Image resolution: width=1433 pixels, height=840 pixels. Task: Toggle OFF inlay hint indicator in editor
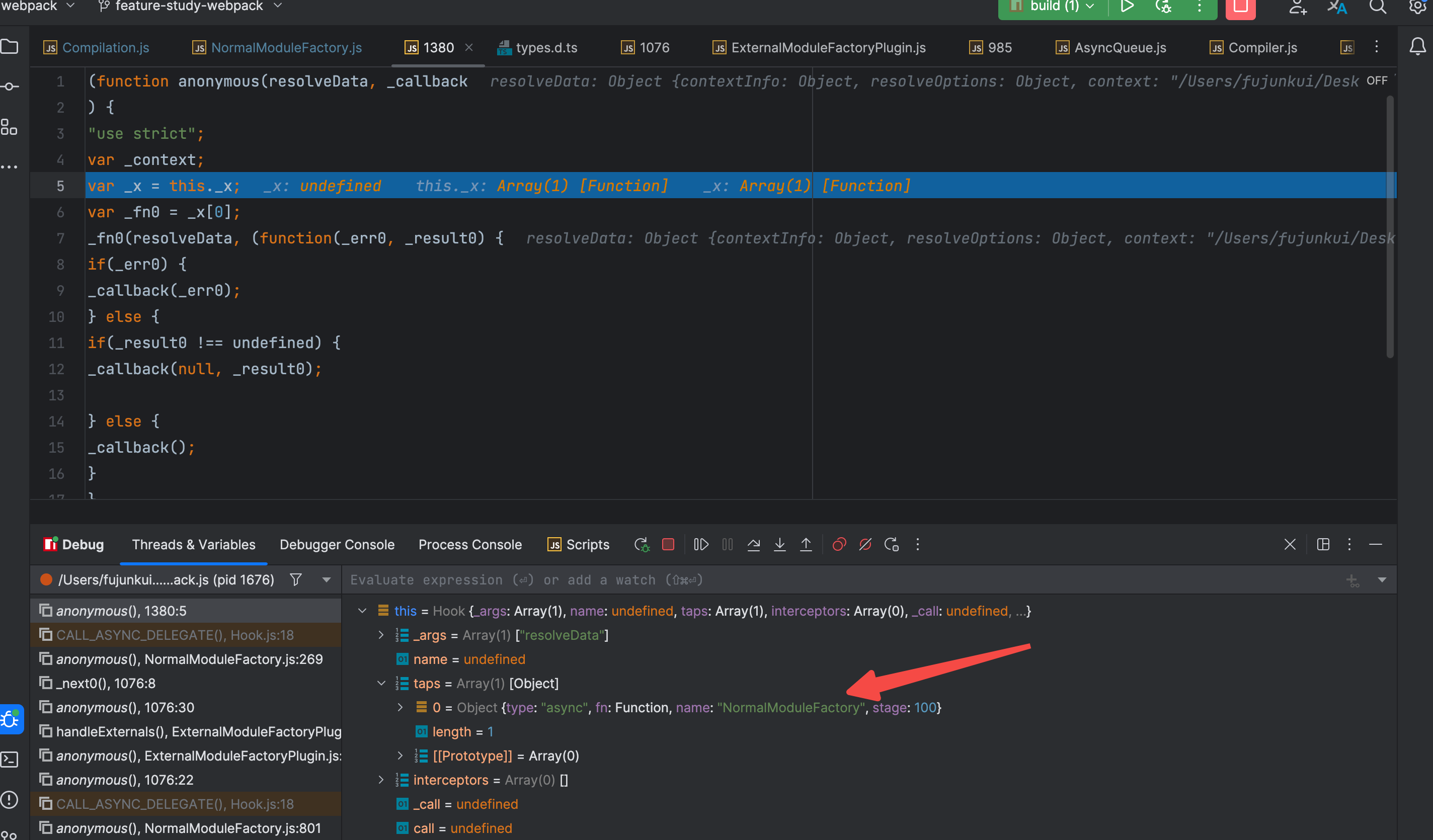tap(1376, 80)
